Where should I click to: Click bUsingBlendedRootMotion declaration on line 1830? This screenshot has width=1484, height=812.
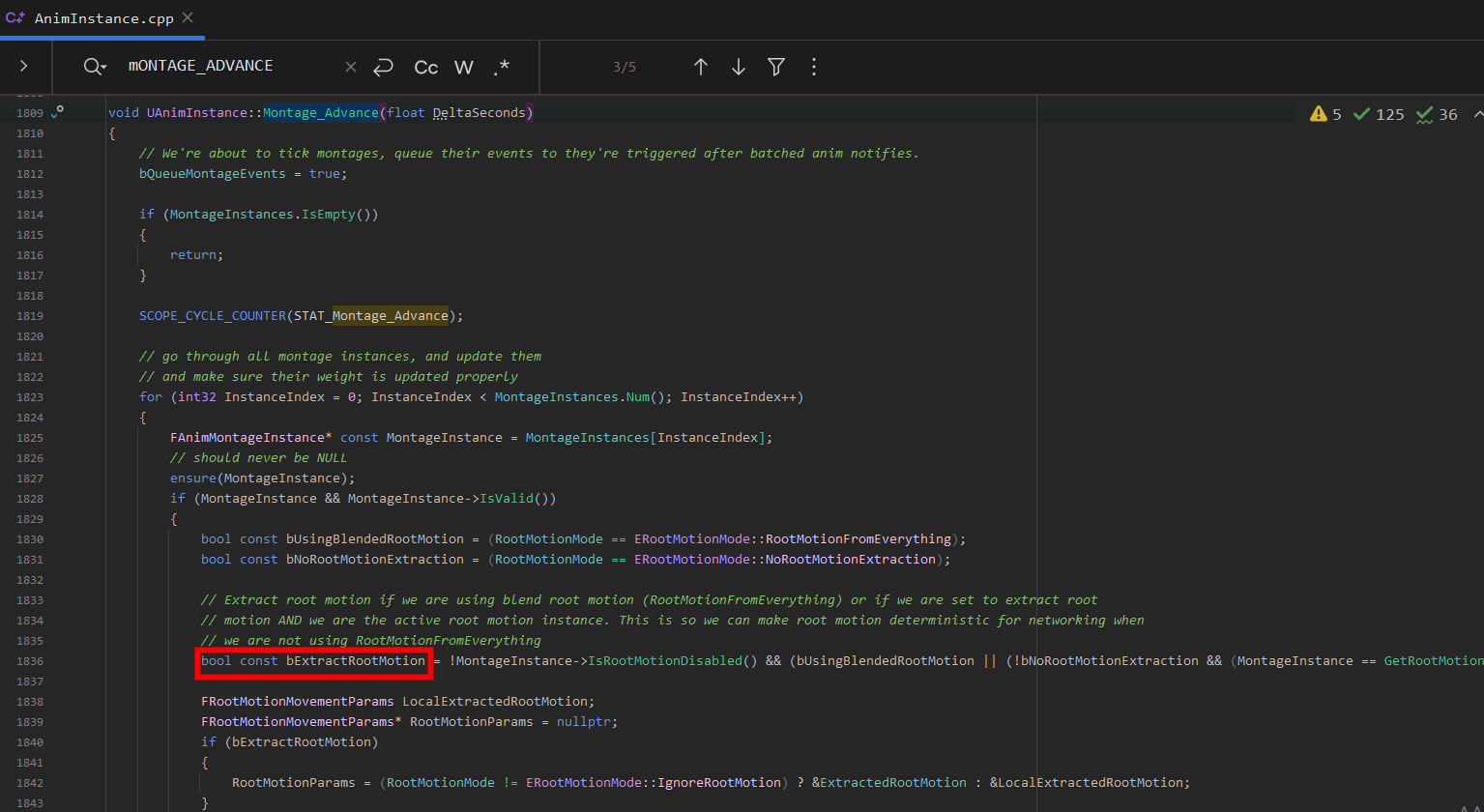point(375,539)
